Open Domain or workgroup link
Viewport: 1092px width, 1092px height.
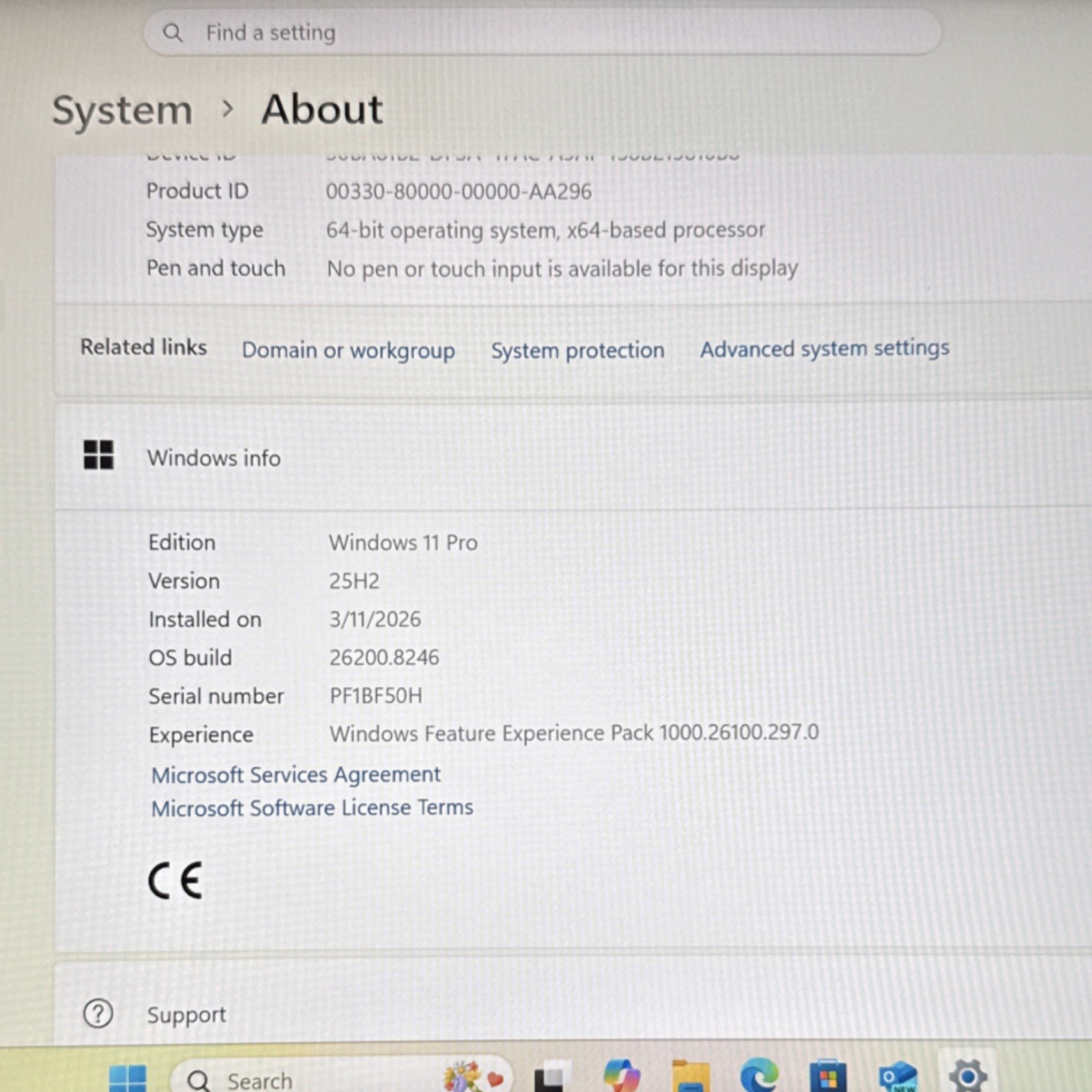coord(348,350)
